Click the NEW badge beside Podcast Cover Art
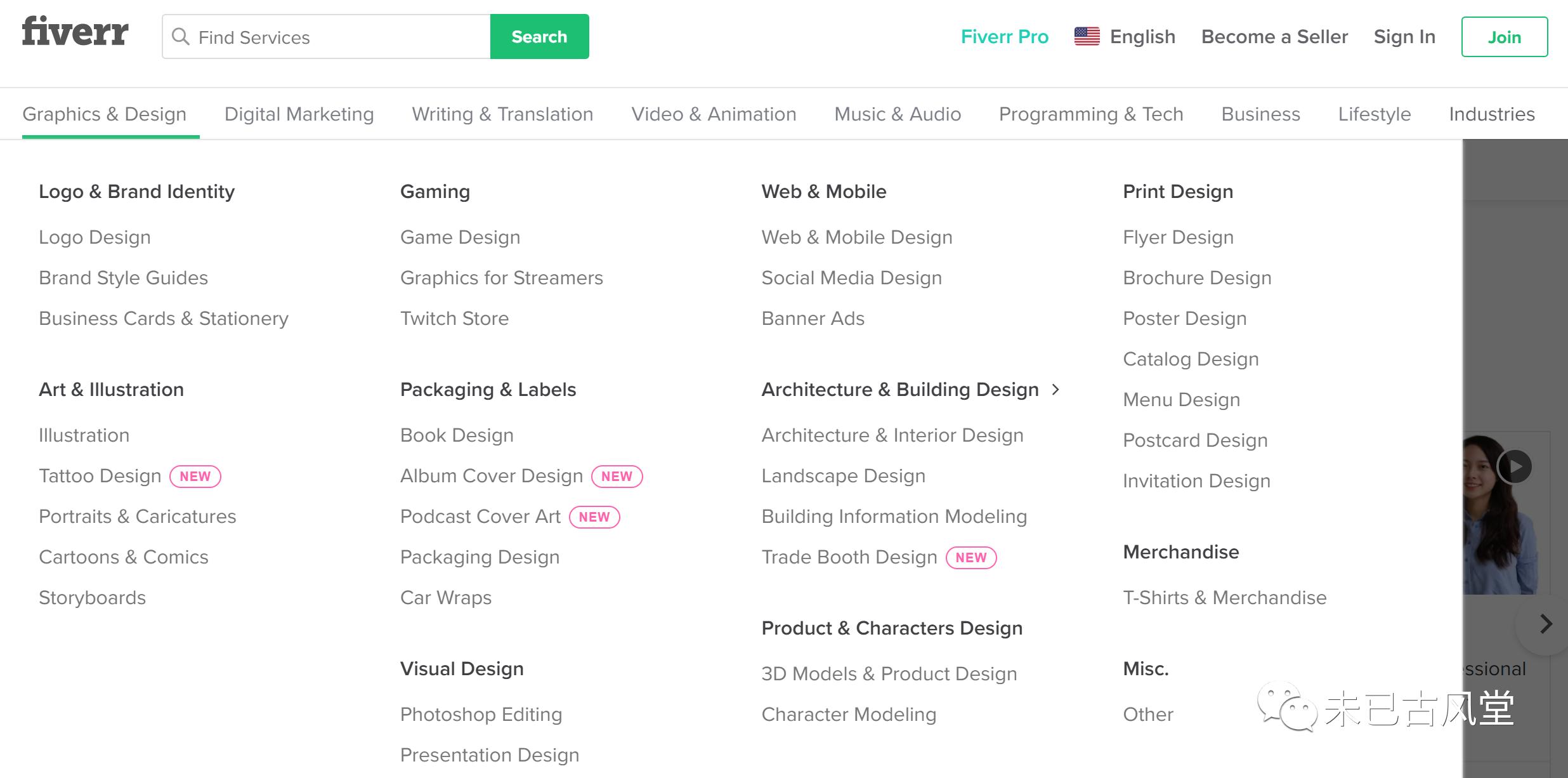 click(x=594, y=517)
